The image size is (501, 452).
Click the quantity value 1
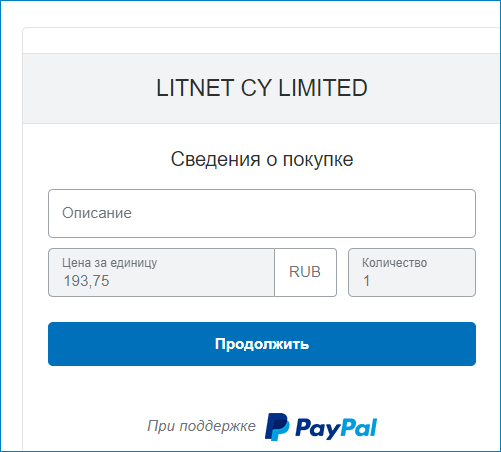(x=366, y=281)
